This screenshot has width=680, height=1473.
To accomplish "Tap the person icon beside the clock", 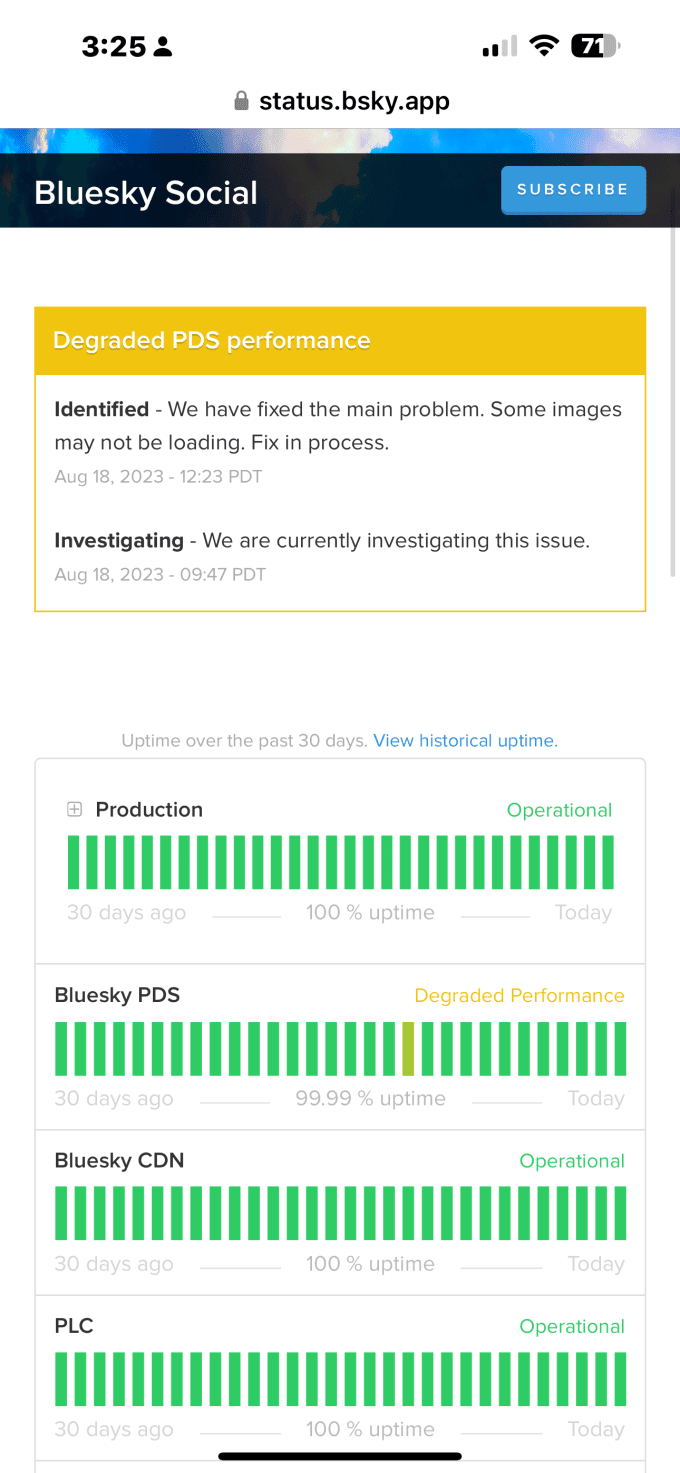I will click(163, 47).
